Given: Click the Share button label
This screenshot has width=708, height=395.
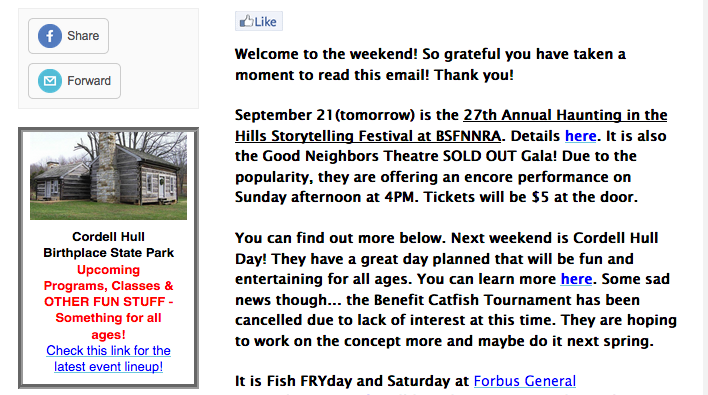Looking at the screenshot, I should tap(83, 36).
